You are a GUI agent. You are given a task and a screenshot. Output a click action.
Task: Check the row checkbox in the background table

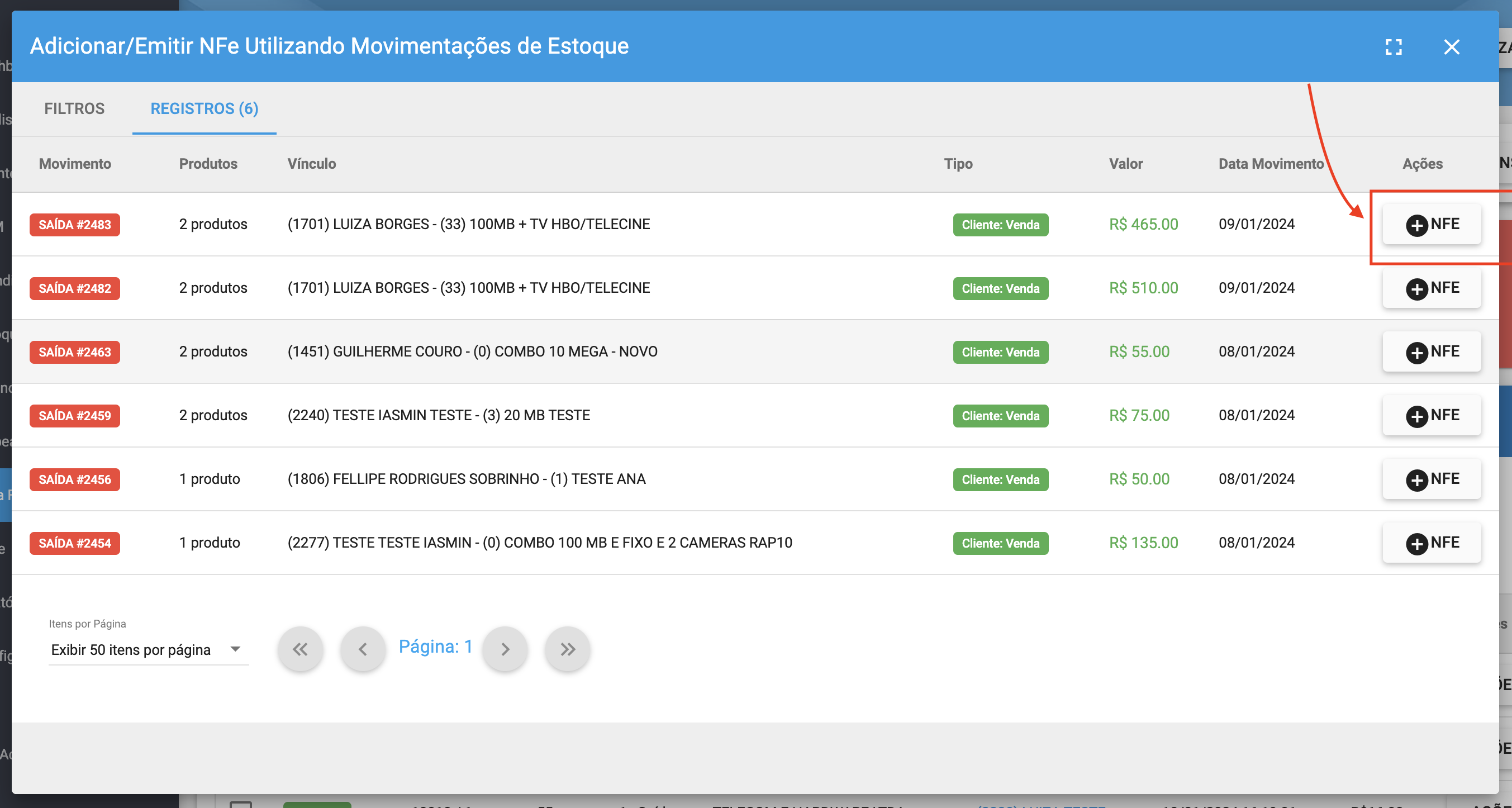[242, 805]
